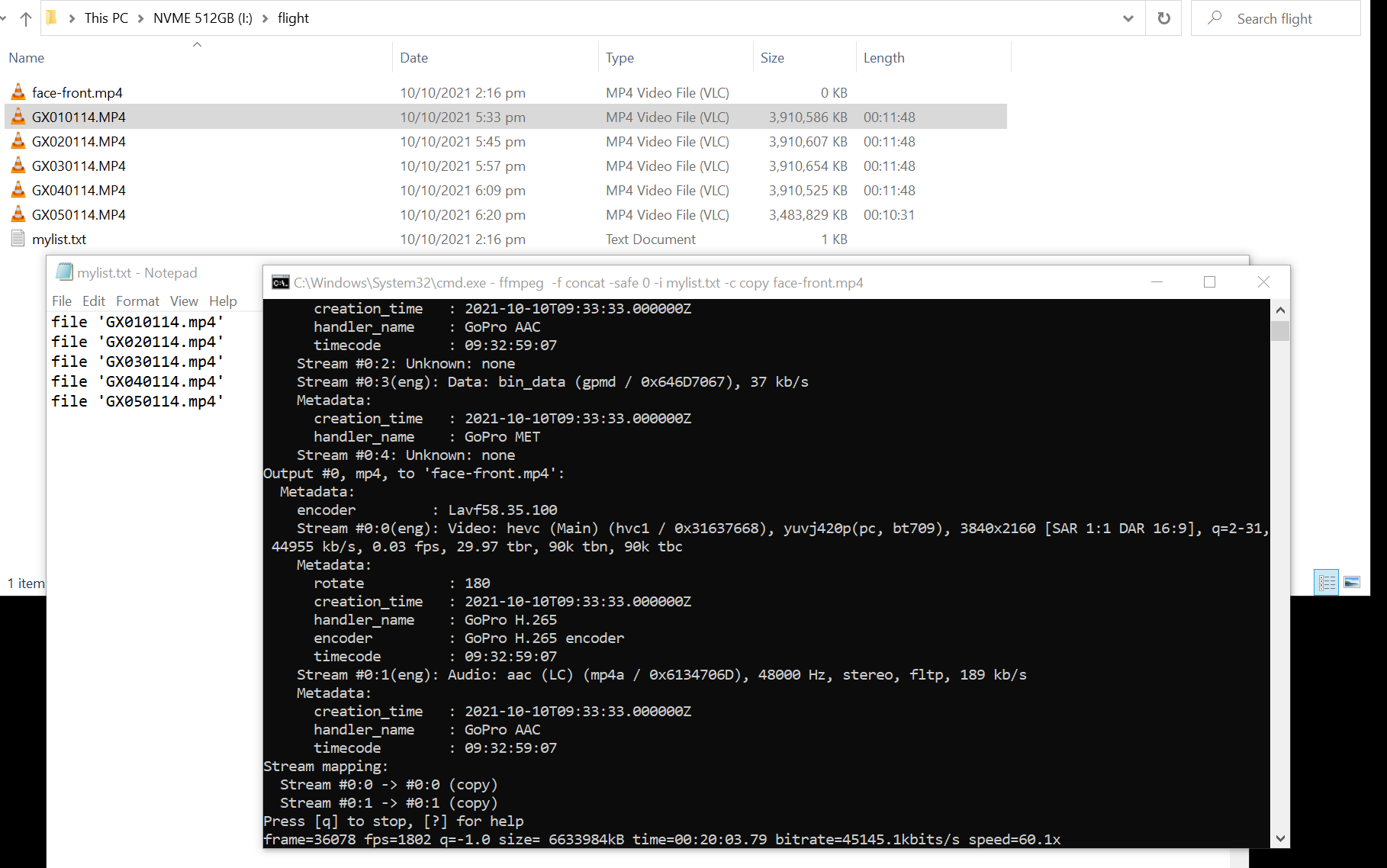
Task: Click cmd frame=36078 progress line
Action: coord(662,839)
